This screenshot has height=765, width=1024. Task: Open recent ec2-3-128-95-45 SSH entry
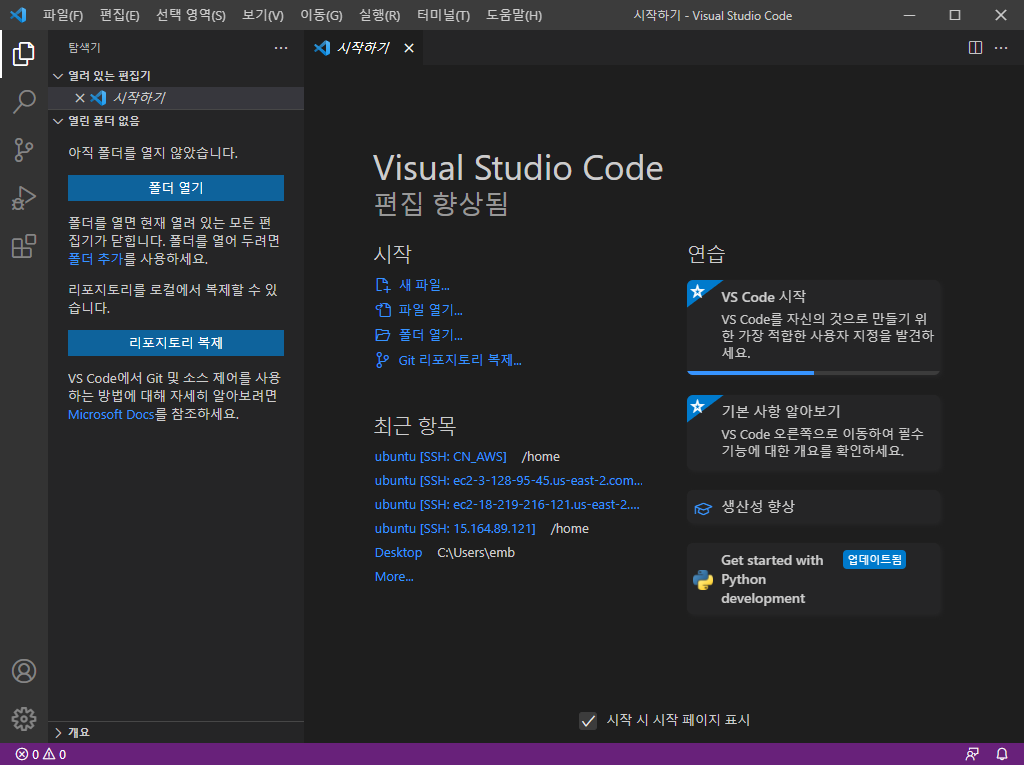(x=509, y=481)
